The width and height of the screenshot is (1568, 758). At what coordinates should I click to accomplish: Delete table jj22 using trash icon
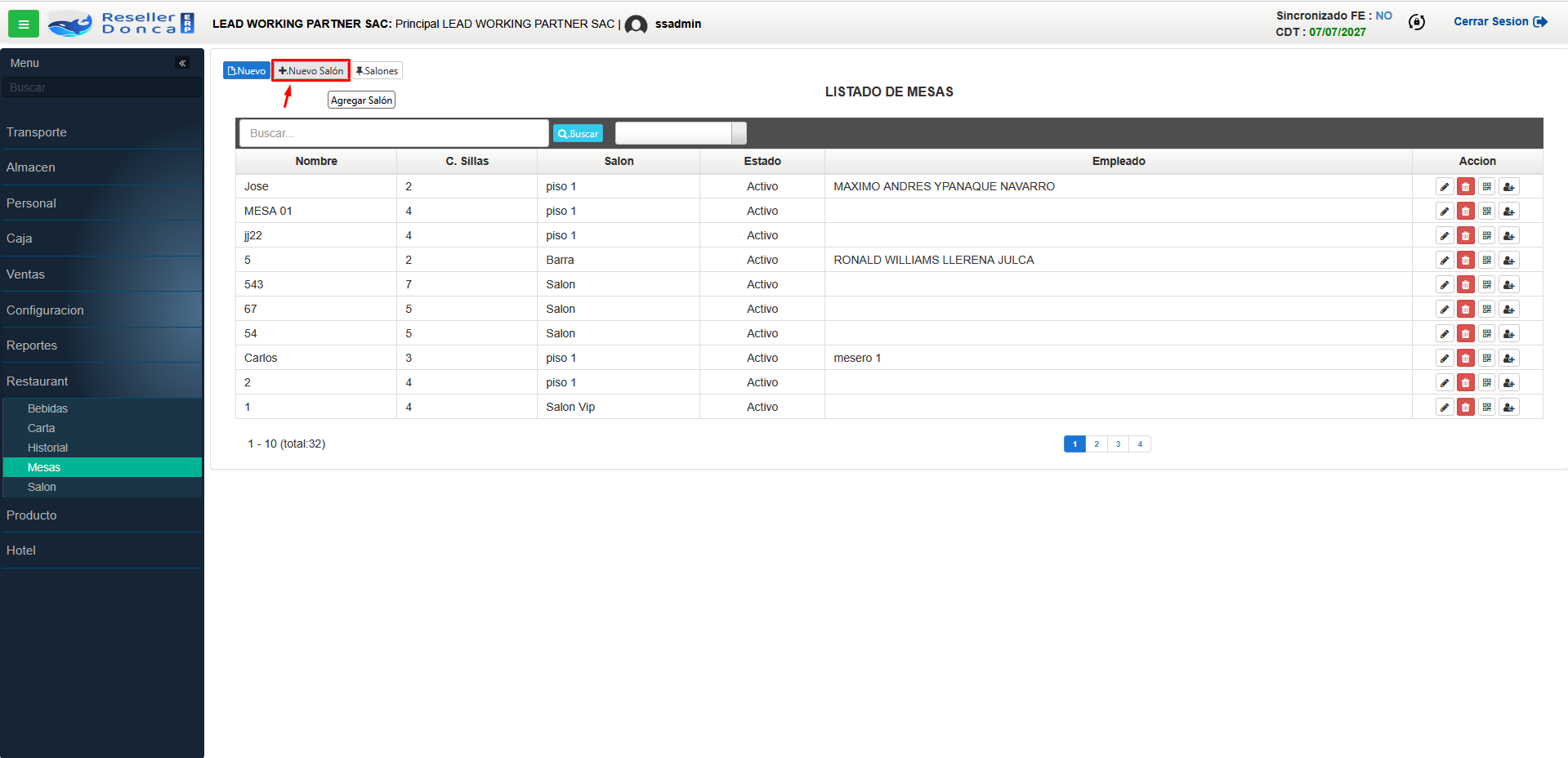coord(1466,236)
